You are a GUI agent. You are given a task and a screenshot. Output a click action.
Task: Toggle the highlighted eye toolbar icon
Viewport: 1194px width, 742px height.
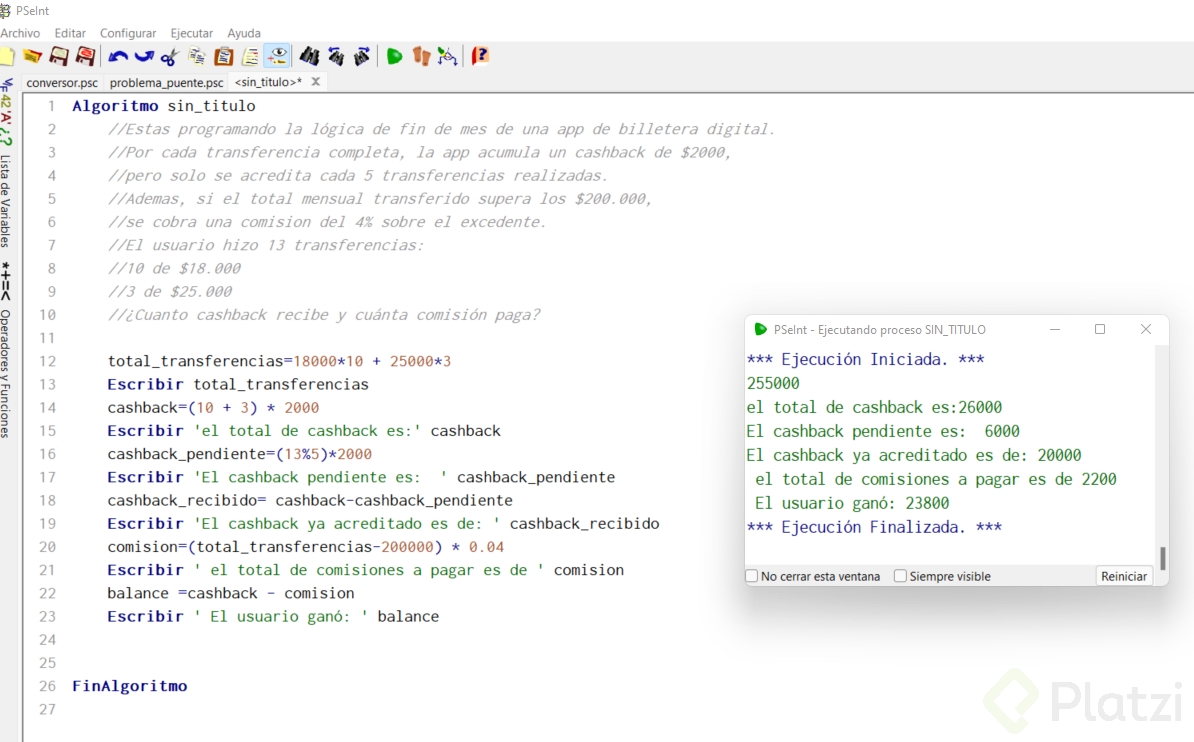[x=277, y=56]
